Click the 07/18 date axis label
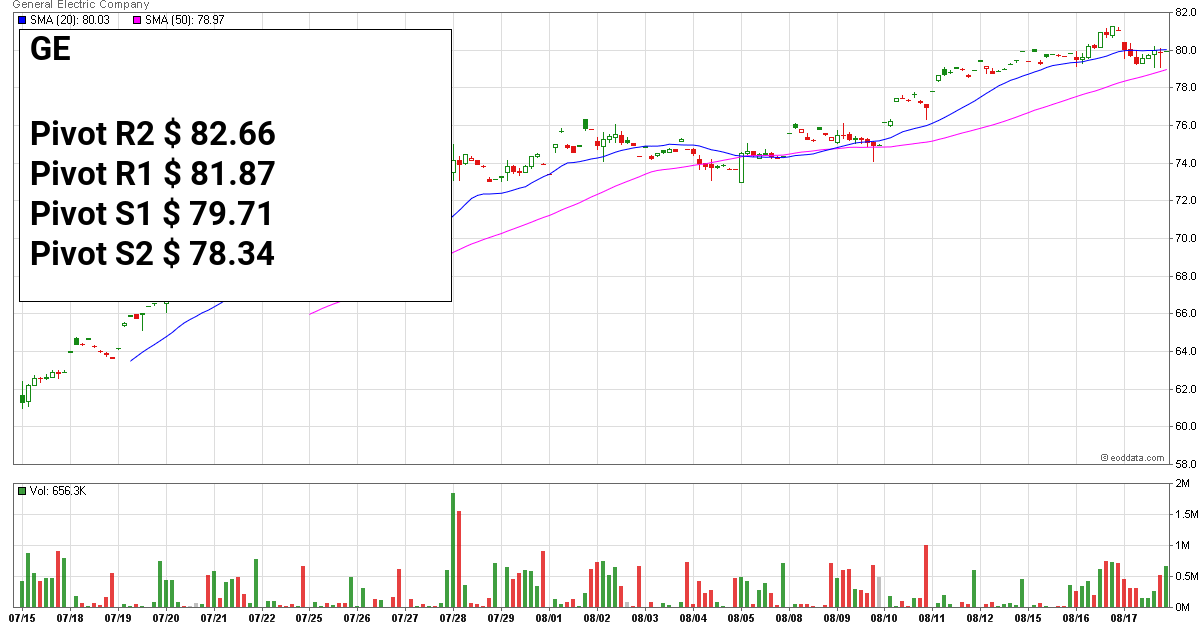The width and height of the screenshot is (1200, 628). [x=70, y=619]
